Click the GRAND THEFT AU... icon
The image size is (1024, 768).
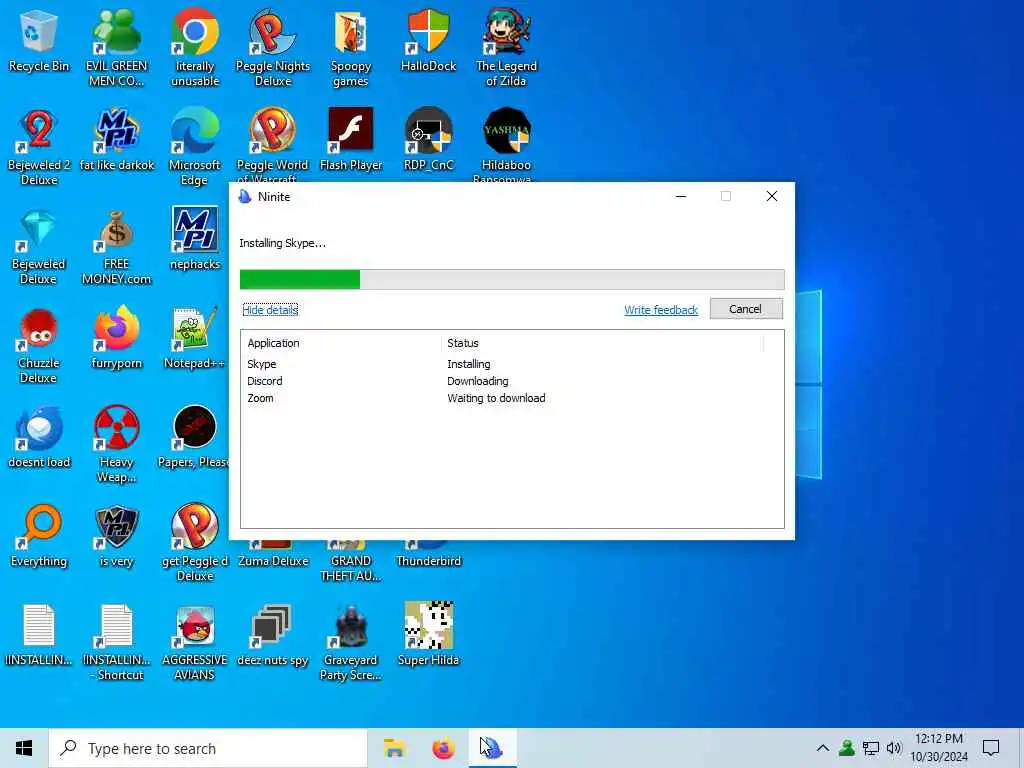tap(351, 562)
